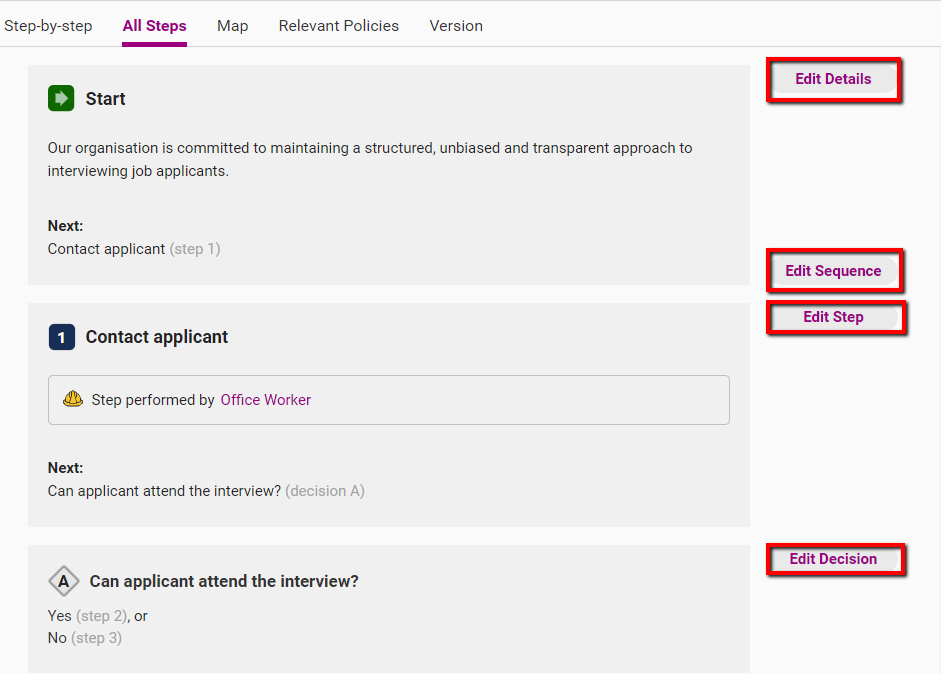Click the 'Step performed by' box
Screen dimensions: 941x674
[389, 400]
